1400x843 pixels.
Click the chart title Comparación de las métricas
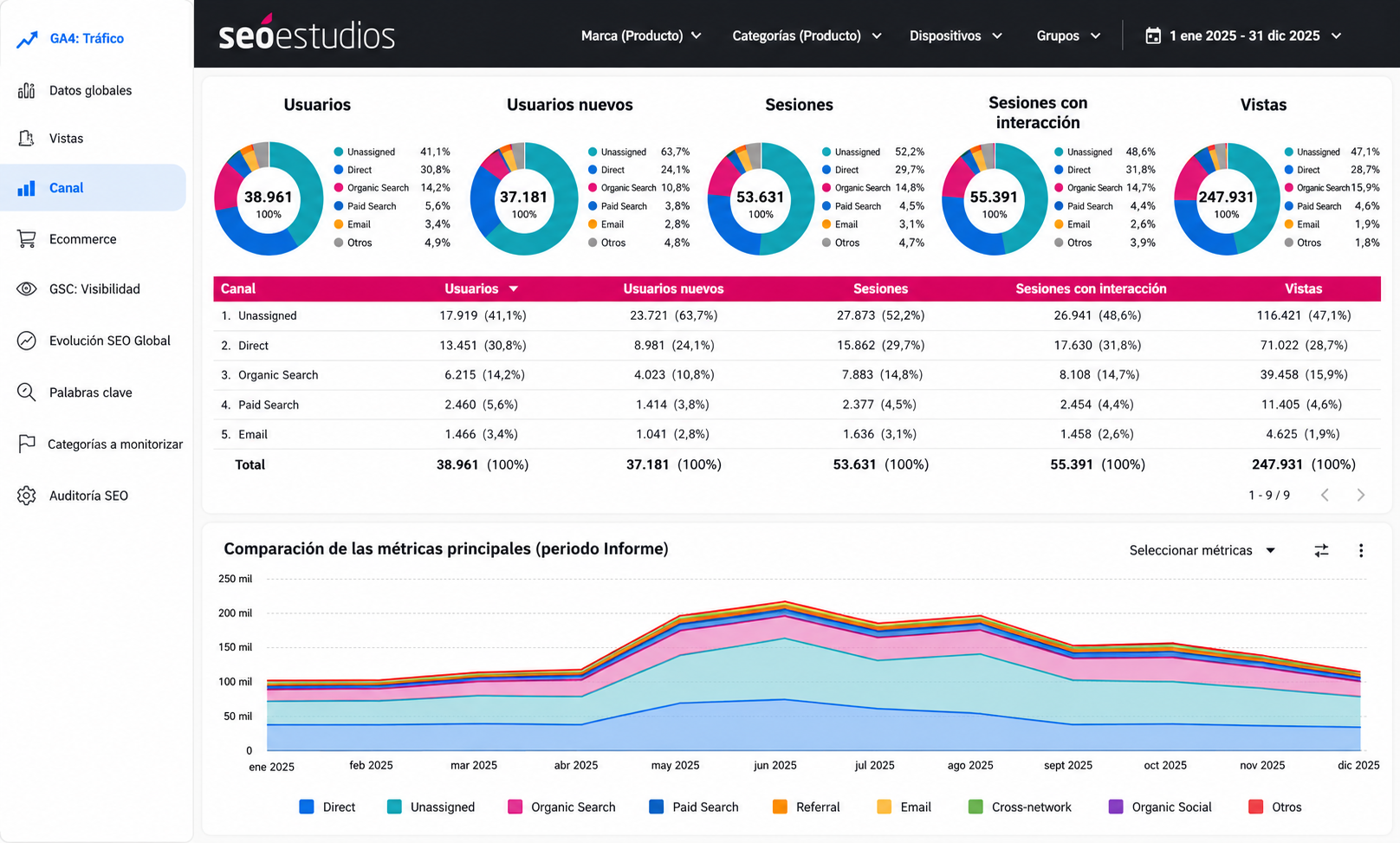[x=445, y=548]
